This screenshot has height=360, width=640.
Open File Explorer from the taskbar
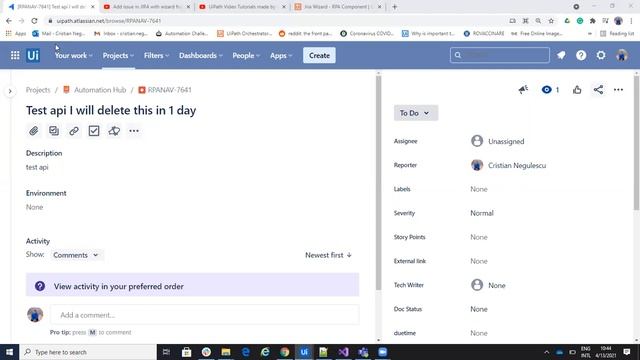[x=226, y=352]
